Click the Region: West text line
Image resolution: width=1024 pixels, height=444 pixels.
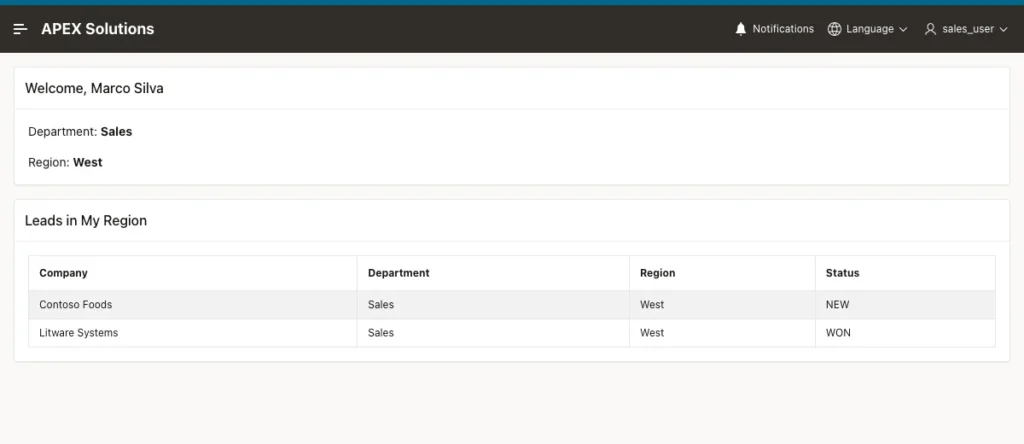(65, 163)
